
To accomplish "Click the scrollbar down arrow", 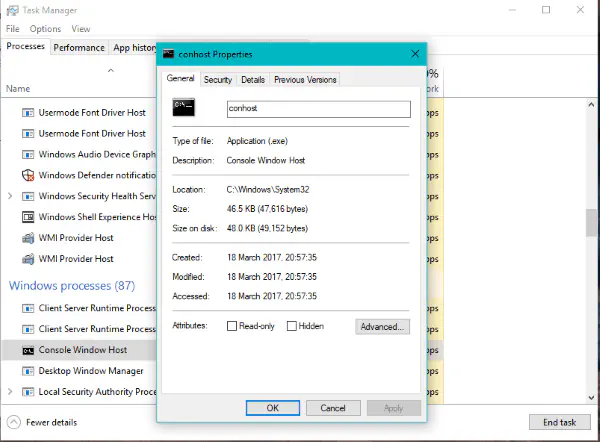I will click(x=591, y=398).
